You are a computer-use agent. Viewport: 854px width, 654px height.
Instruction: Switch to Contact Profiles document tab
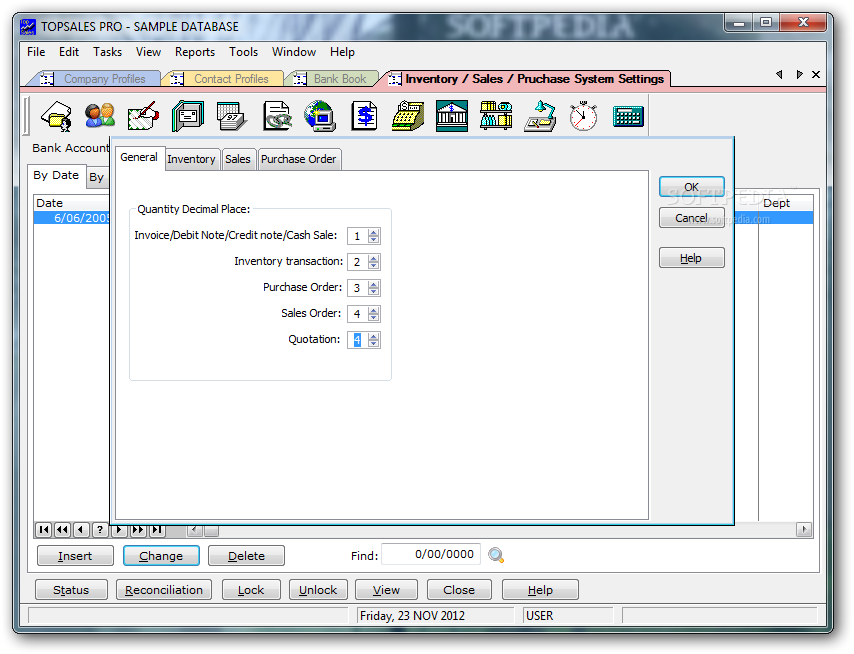click(231, 79)
